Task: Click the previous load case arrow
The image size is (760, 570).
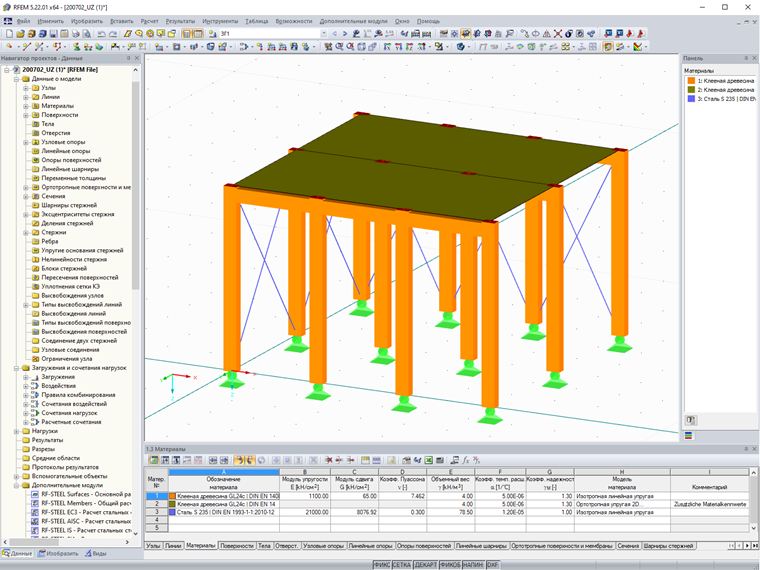Action: click(334, 33)
